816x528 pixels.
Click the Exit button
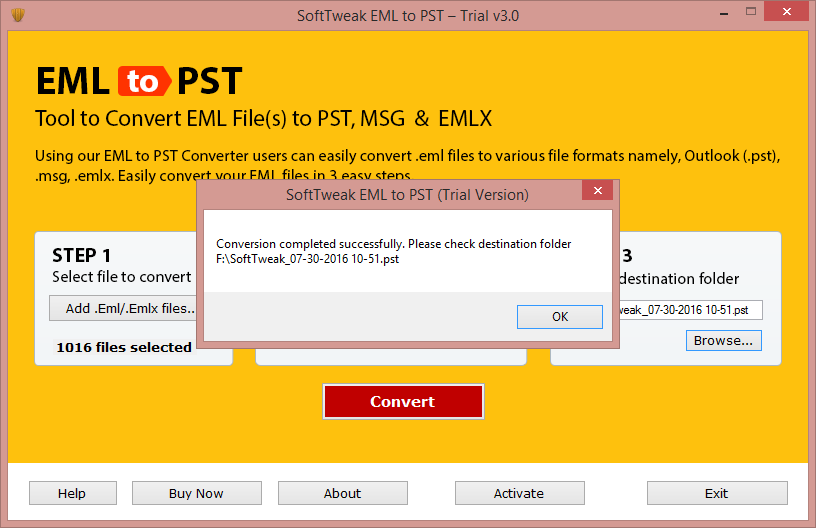[x=717, y=493]
